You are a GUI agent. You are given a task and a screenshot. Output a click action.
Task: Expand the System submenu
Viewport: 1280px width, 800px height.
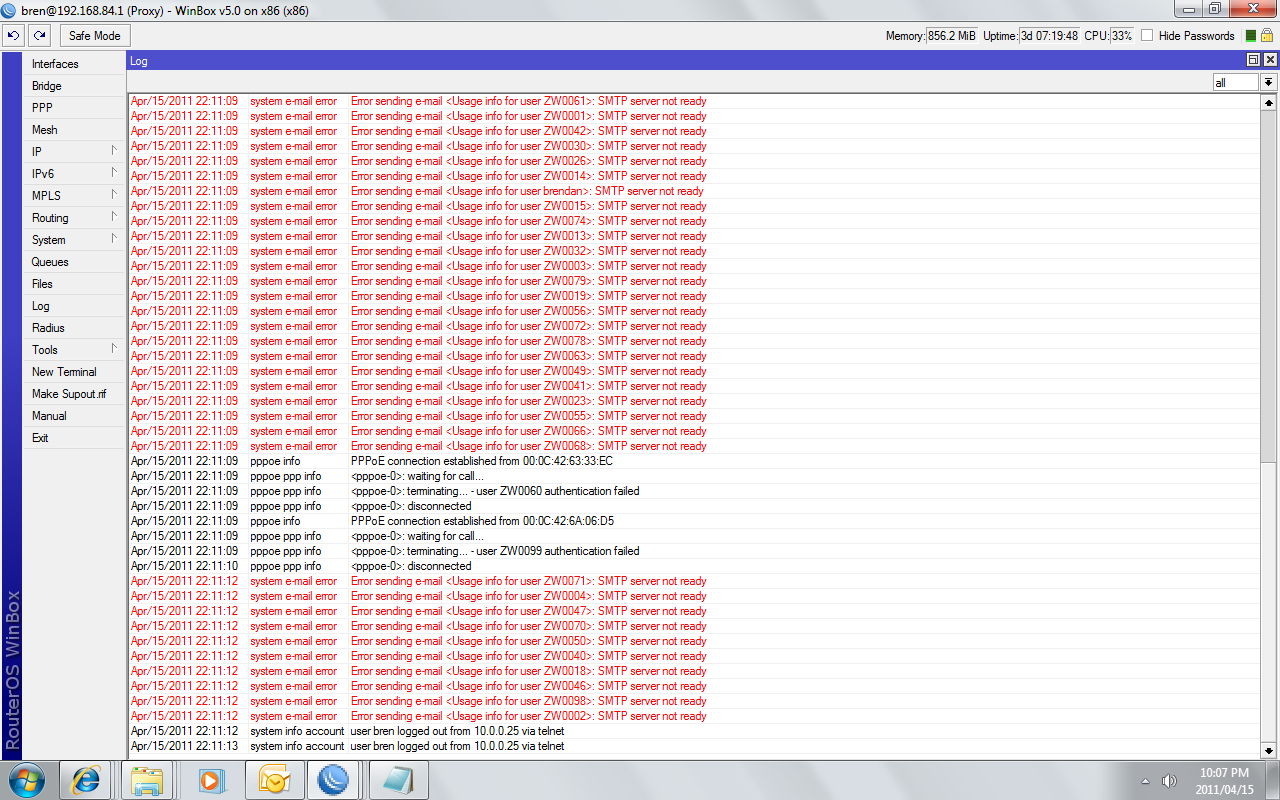click(x=75, y=240)
